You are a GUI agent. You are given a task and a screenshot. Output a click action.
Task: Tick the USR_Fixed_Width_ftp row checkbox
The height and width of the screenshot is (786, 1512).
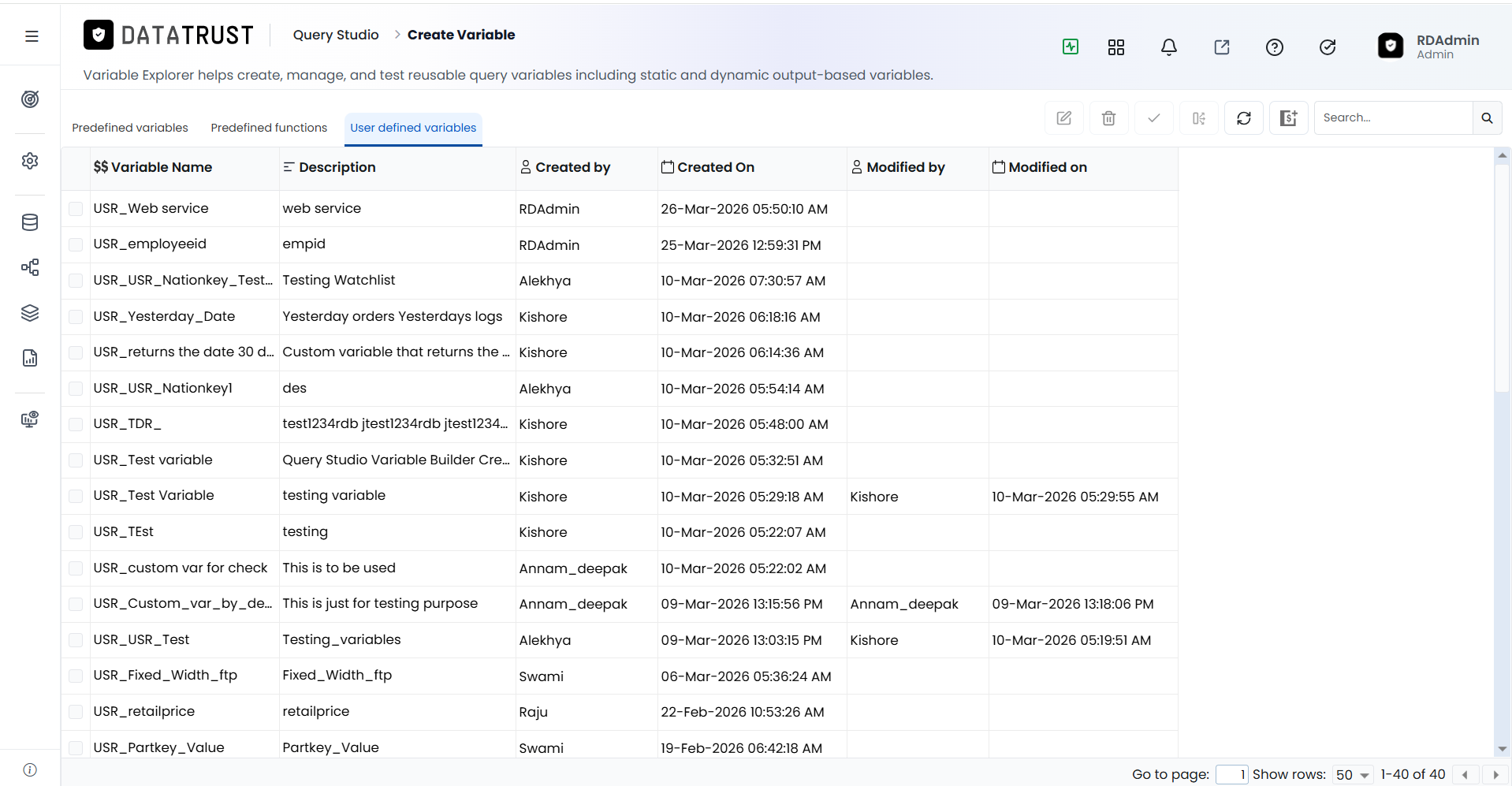76,676
